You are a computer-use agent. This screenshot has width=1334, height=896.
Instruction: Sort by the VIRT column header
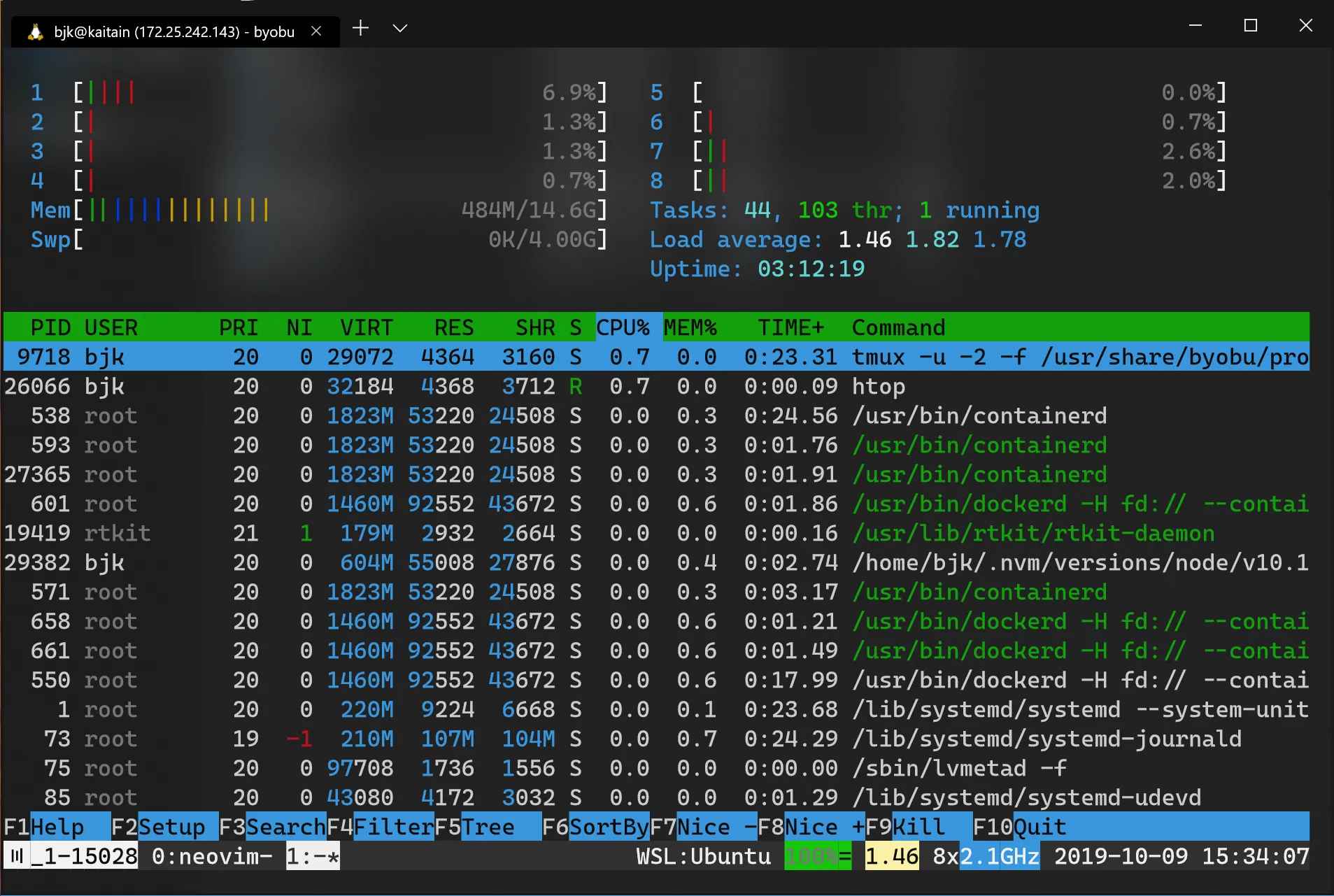pyautogui.click(x=367, y=327)
